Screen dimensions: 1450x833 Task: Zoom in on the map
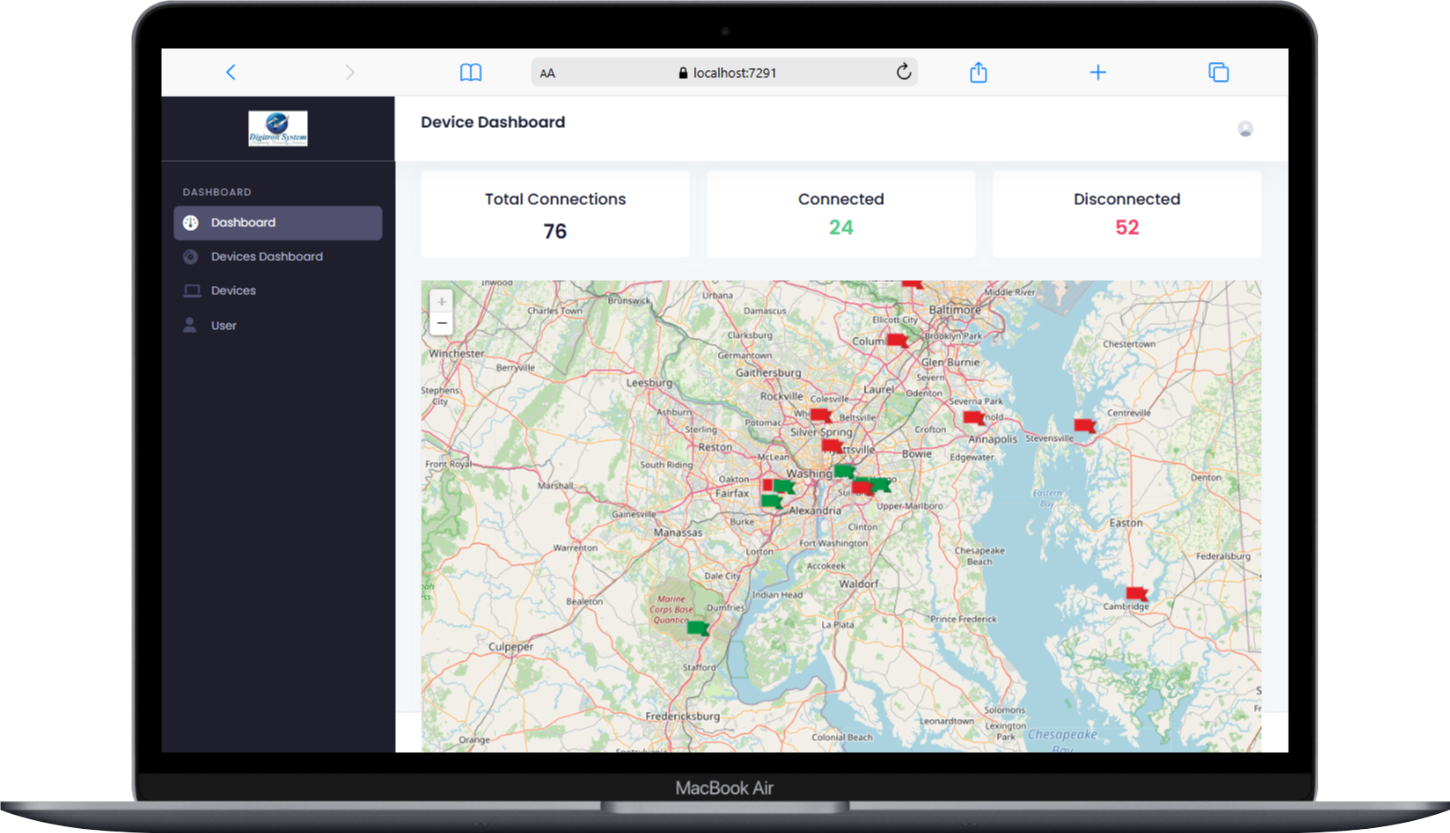click(441, 301)
